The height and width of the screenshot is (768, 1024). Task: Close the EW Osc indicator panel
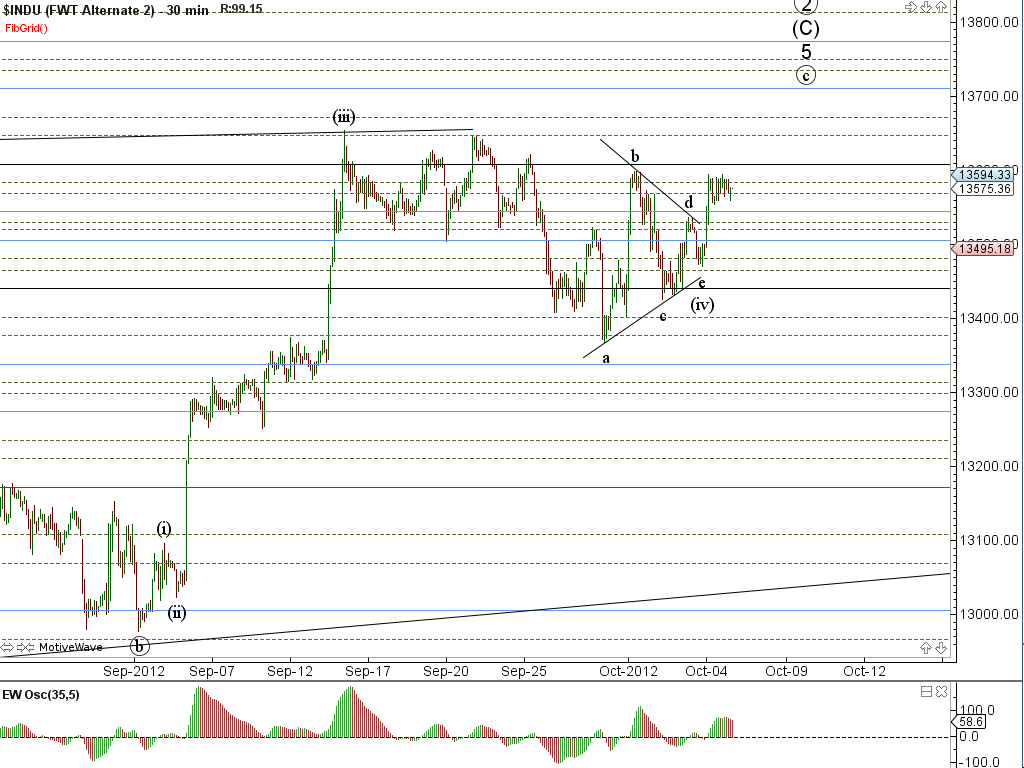941,691
